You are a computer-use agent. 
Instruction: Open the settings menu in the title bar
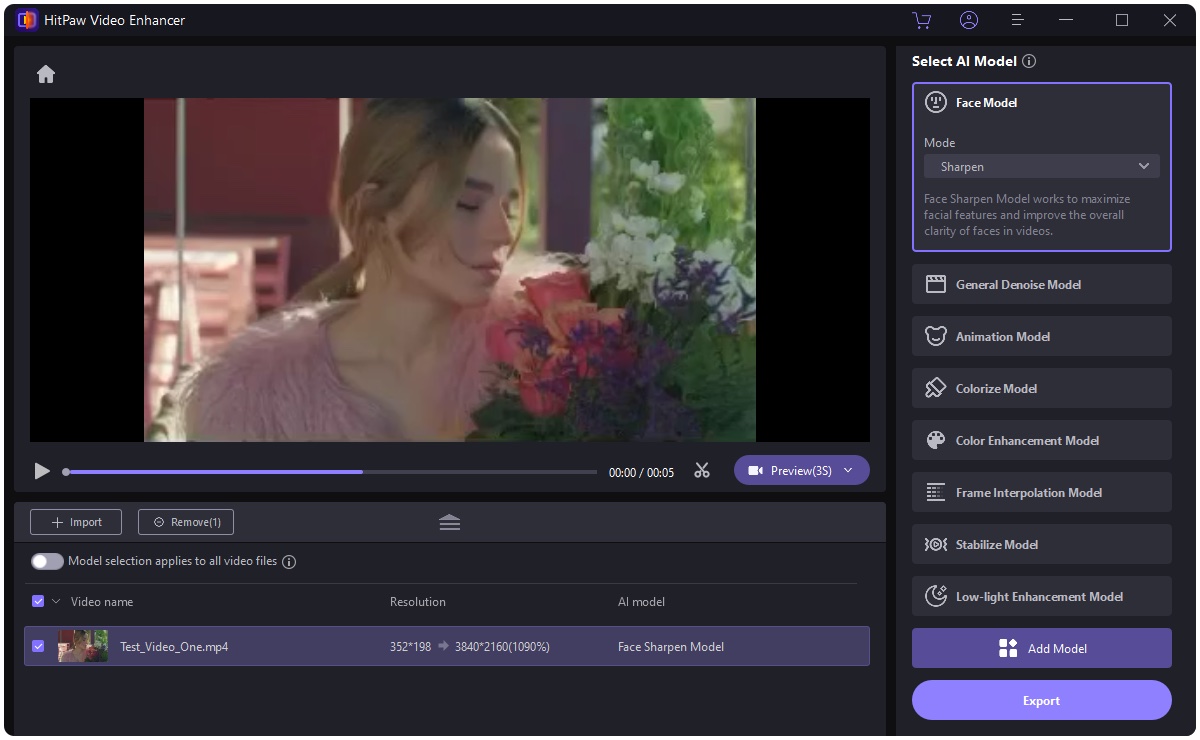[x=1017, y=20]
